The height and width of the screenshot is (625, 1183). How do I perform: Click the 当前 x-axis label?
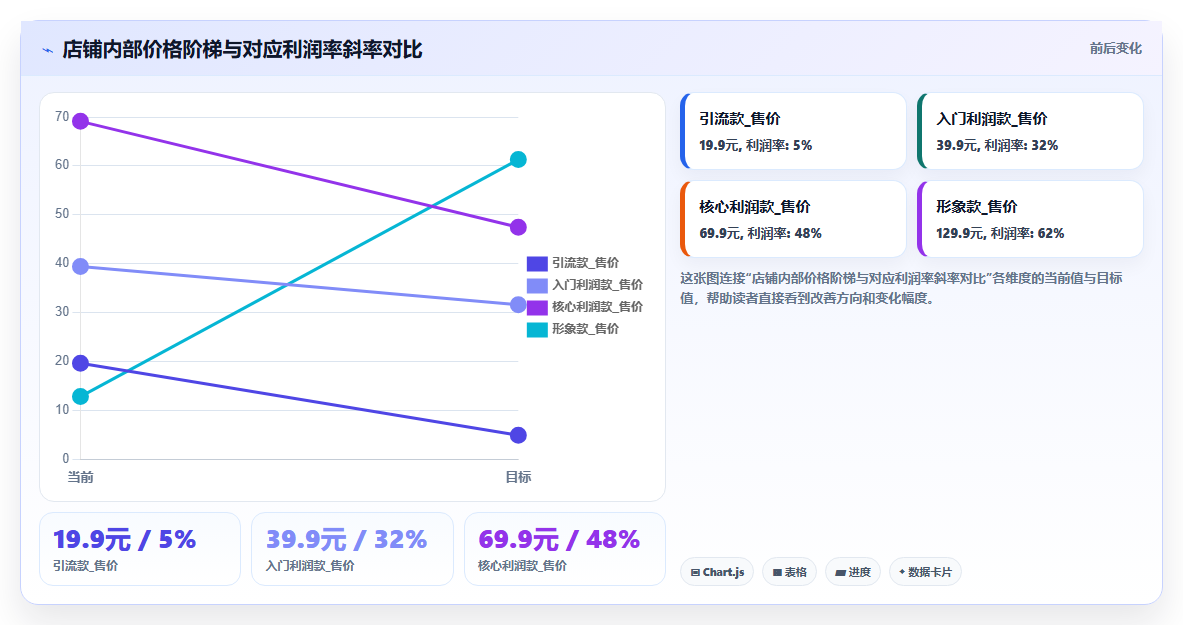[x=81, y=477]
